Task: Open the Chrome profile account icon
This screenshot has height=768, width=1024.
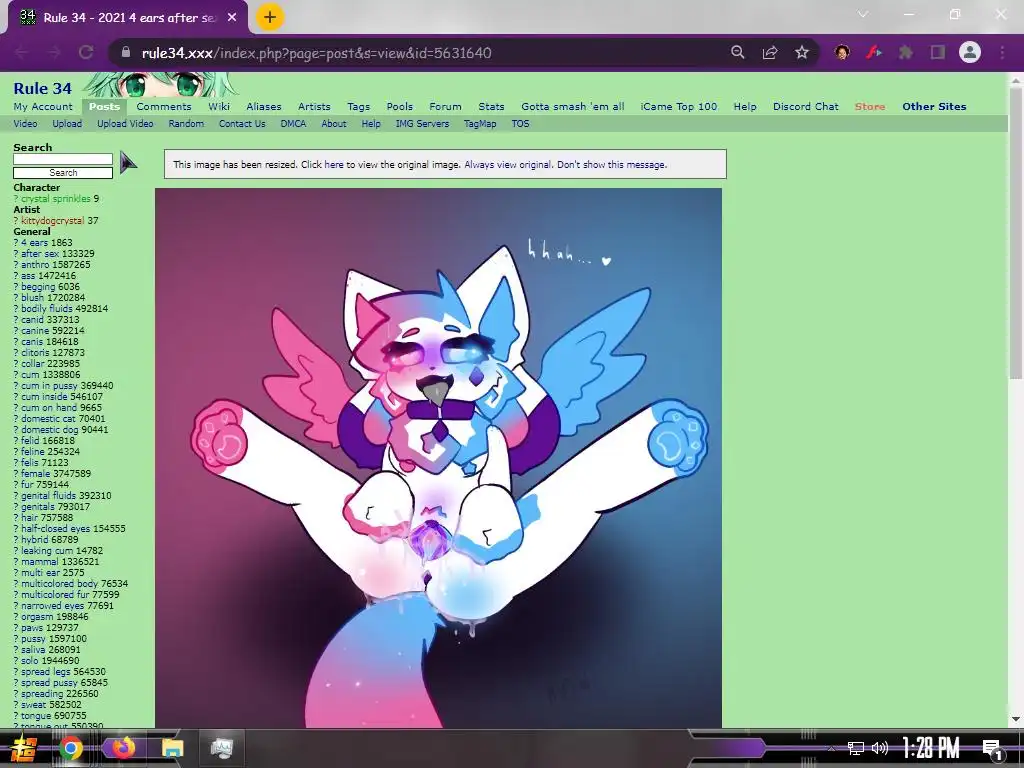Action: click(970, 52)
